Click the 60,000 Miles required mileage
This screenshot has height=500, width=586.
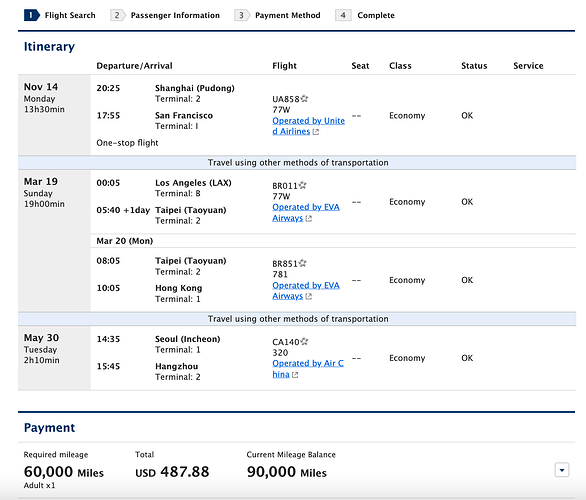(64, 472)
